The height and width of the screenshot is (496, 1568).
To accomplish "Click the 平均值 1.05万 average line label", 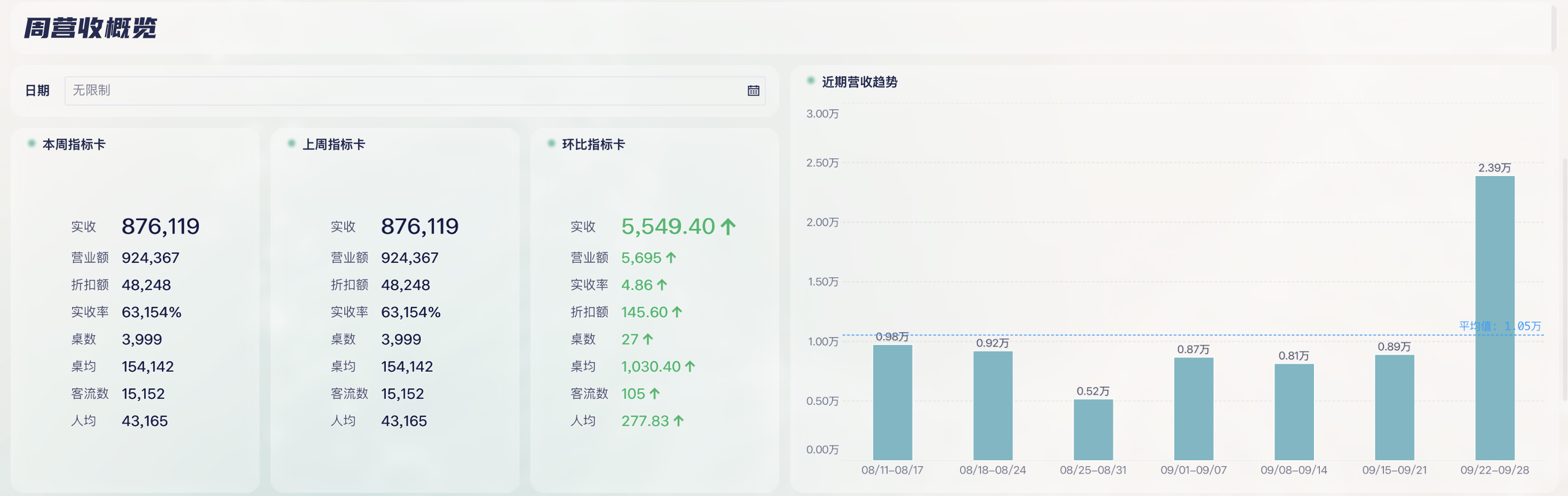I will click(x=1499, y=326).
